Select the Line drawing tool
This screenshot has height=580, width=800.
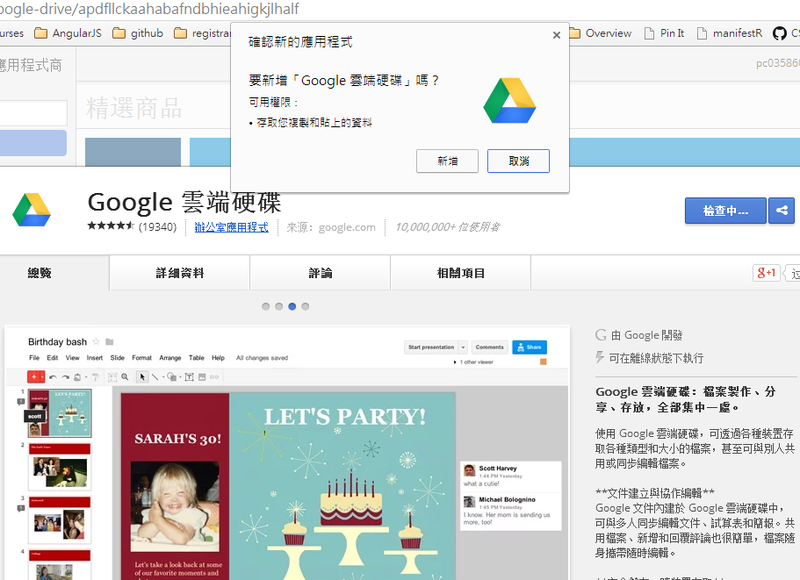(x=154, y=377)
